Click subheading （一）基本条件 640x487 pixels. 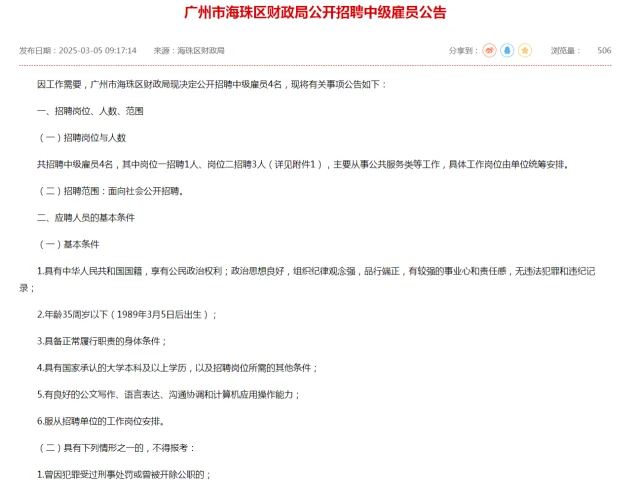68,244
